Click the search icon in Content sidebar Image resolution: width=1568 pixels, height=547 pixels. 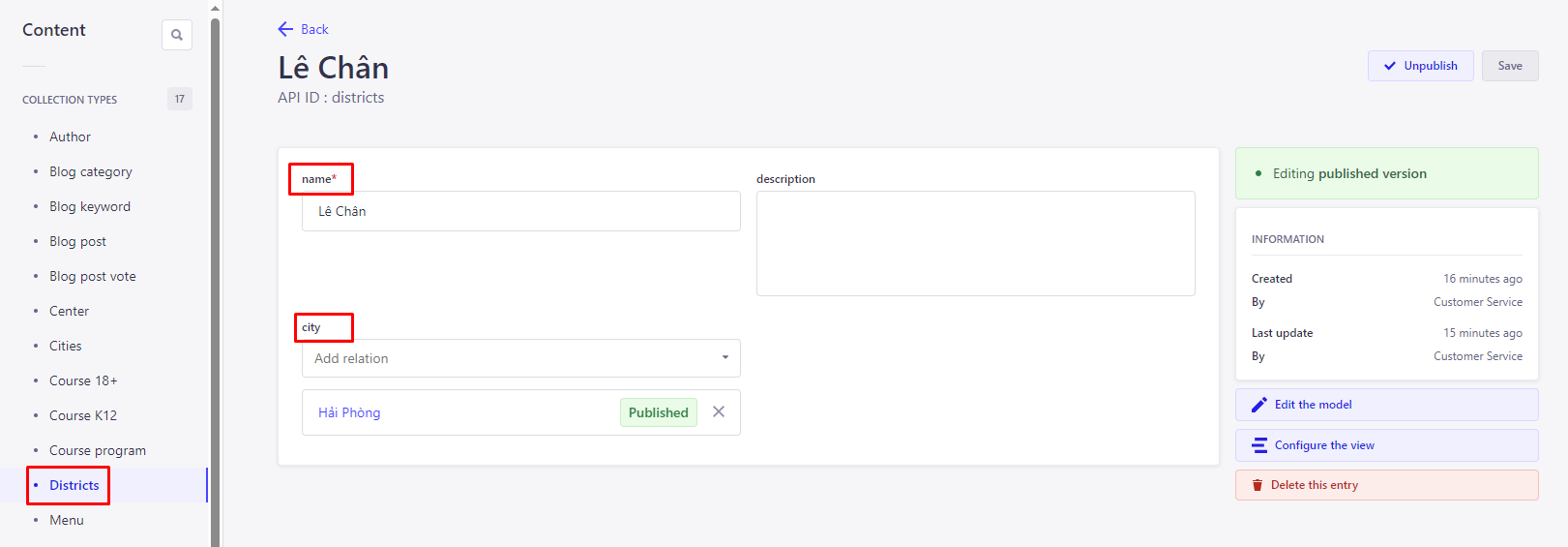pos(177,35)
